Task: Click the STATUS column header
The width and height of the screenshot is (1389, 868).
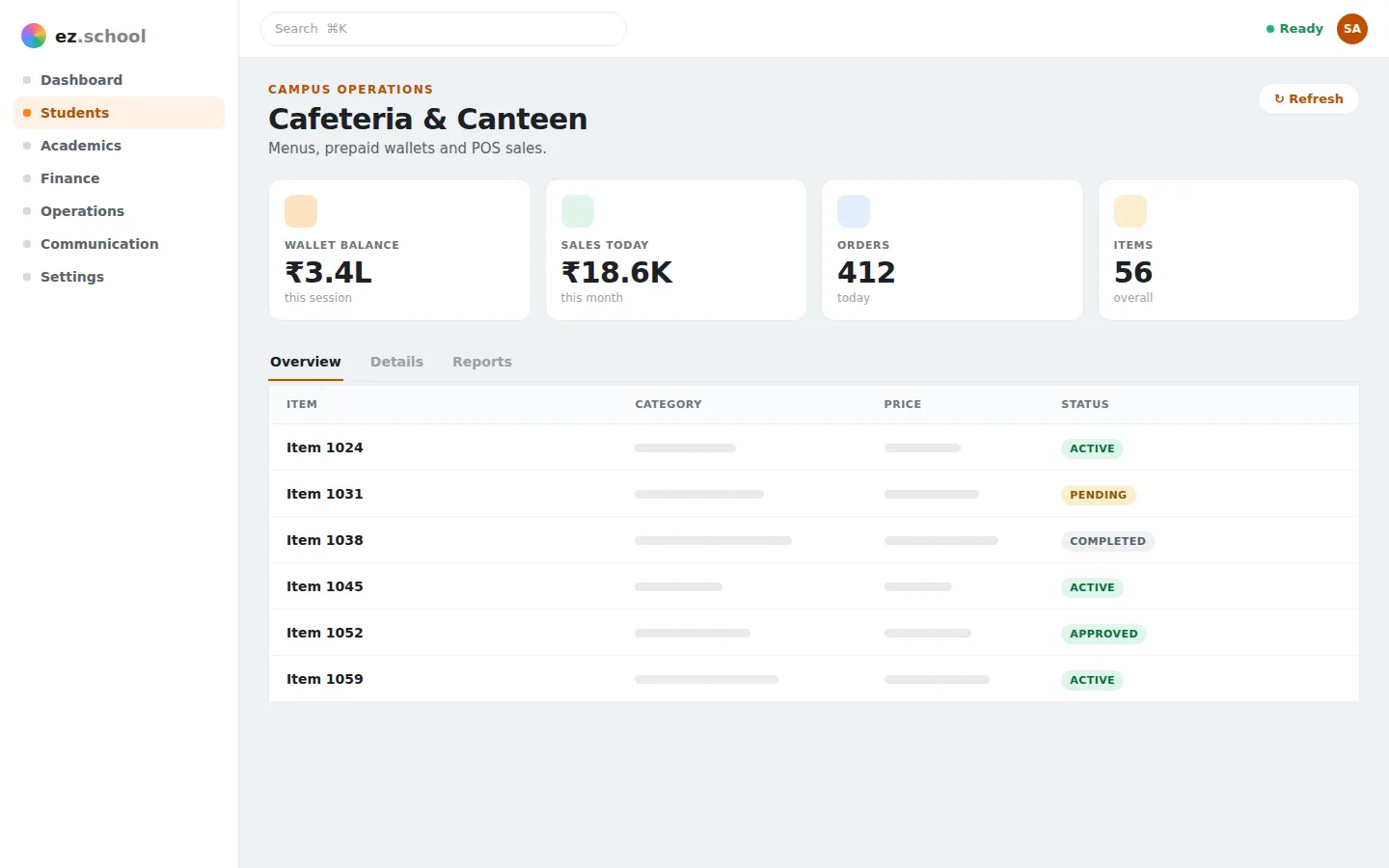Action: tap(1085, 404)
